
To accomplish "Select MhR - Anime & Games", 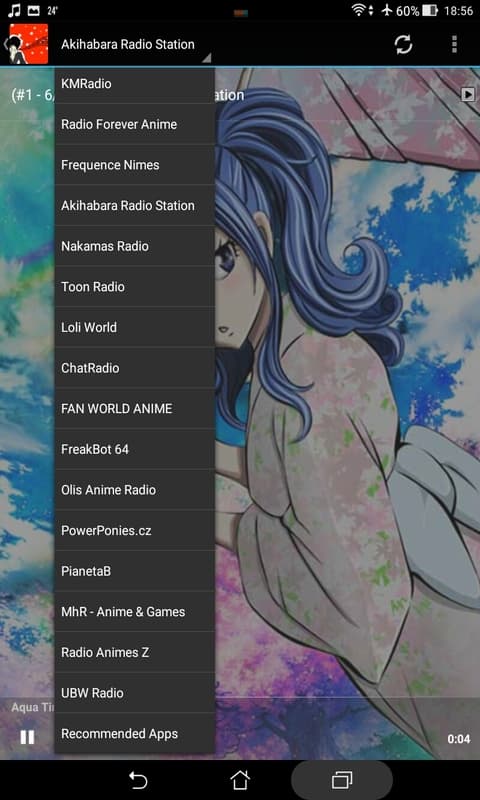I will coord(135,612).
